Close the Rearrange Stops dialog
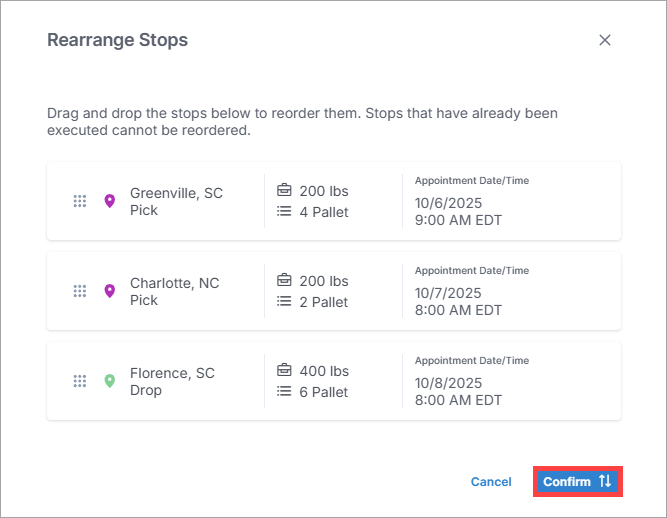Viewport: 667px width, 518px height. tap(604, 41)
